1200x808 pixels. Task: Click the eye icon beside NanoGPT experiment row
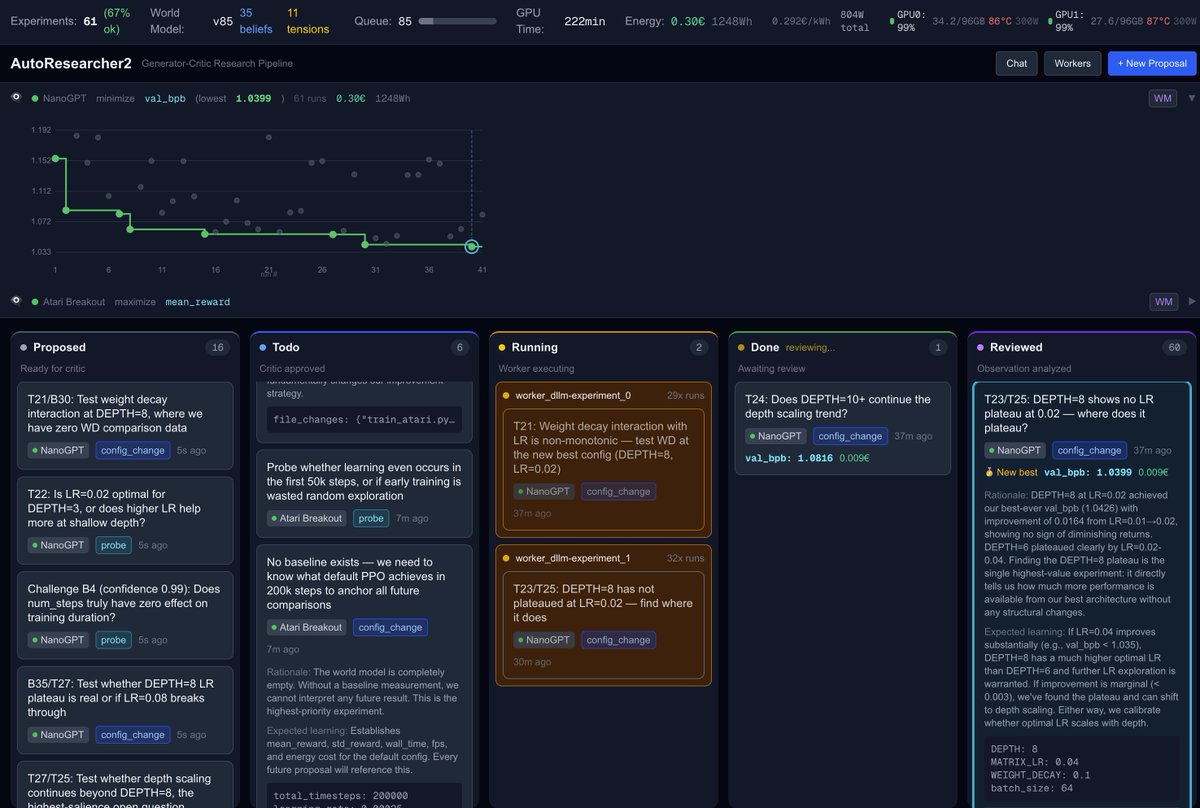tap(16, 98)
